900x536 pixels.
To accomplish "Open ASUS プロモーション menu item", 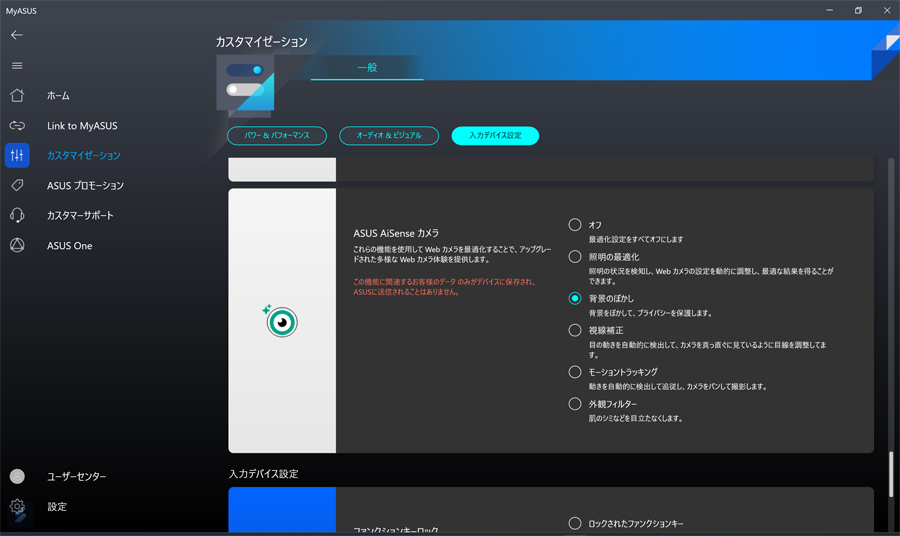I will pos(85,185).
